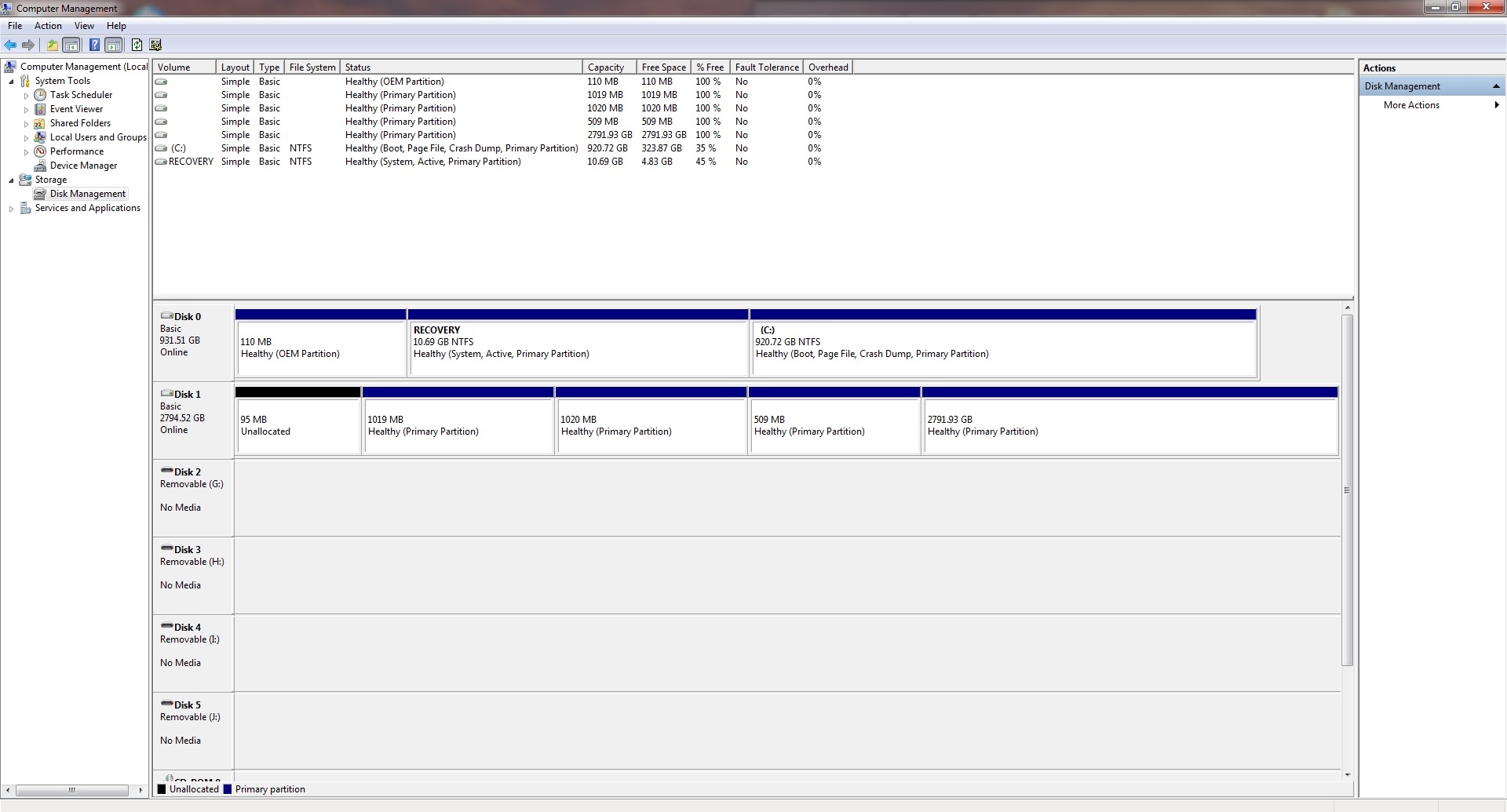This screenshot has height=812, width=1507.
Task: Click the Task Scheduler clock icon
Action: coord(40,95)
